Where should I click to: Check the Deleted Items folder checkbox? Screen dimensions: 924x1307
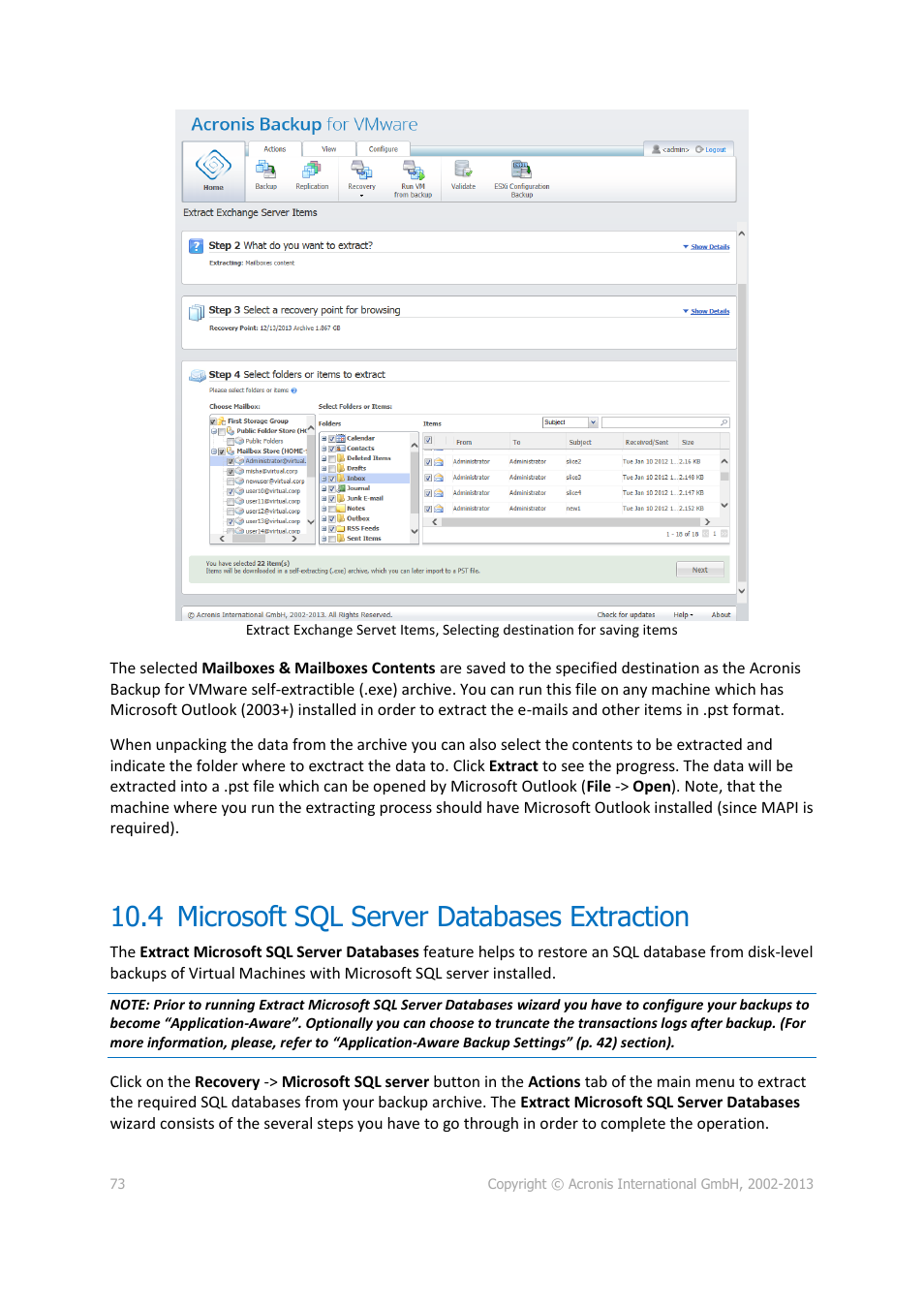[332, 458]
